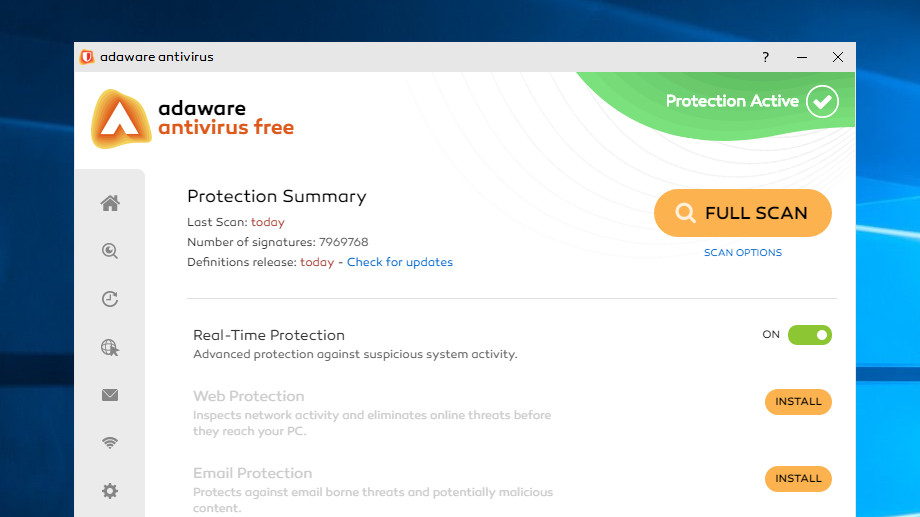The width and height of the screenshot is (920, 517).
Task: Click the adaware shield icon in title bar
Action: (87, 57)
